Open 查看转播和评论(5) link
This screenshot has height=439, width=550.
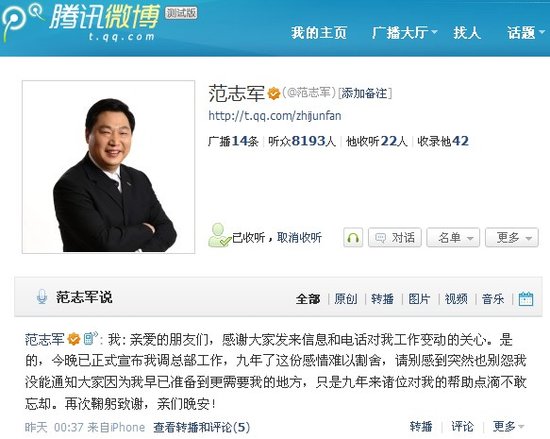click(x=201, y=427)
